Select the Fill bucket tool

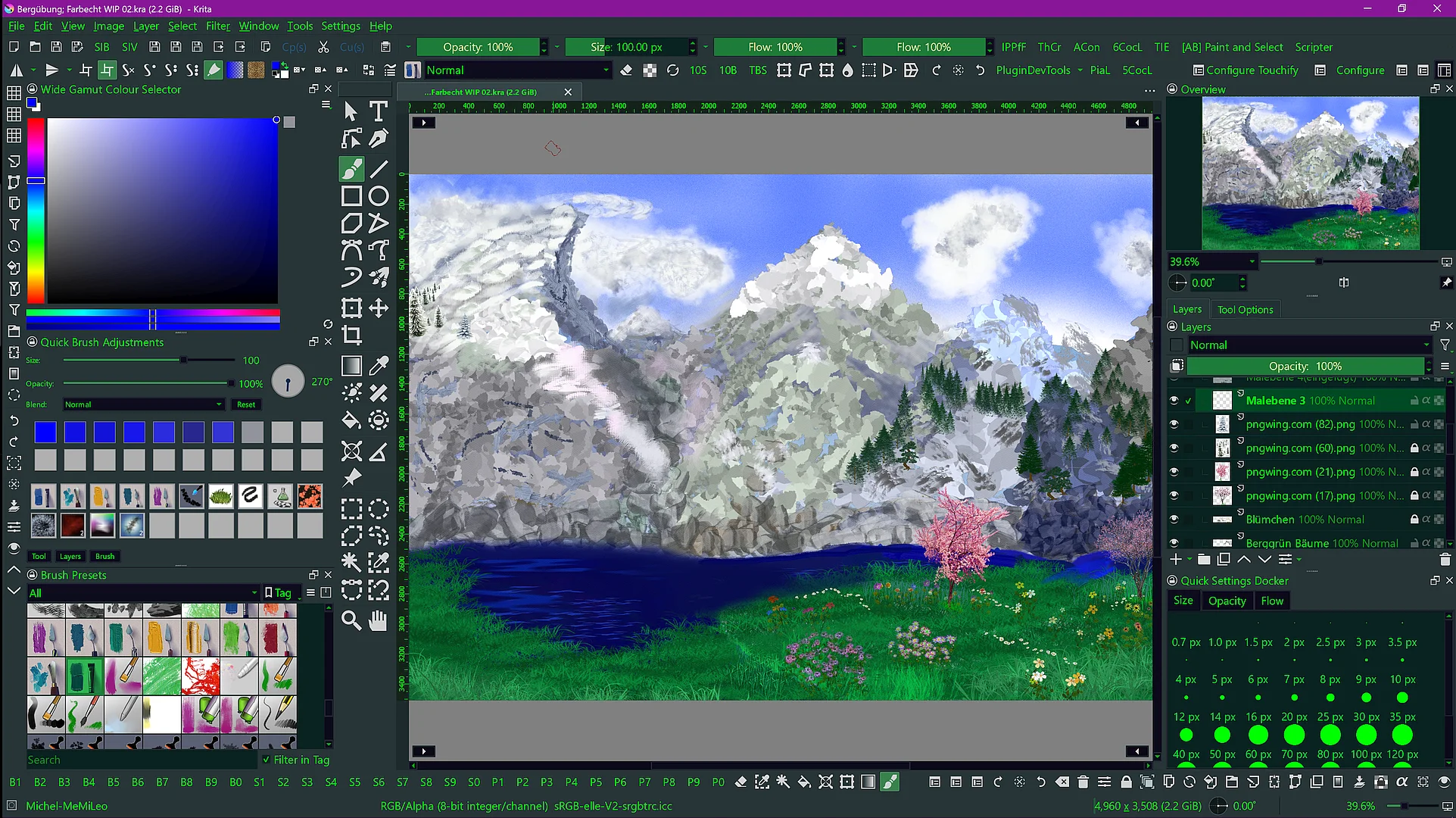pyautogui.click(x=351, y=420)
